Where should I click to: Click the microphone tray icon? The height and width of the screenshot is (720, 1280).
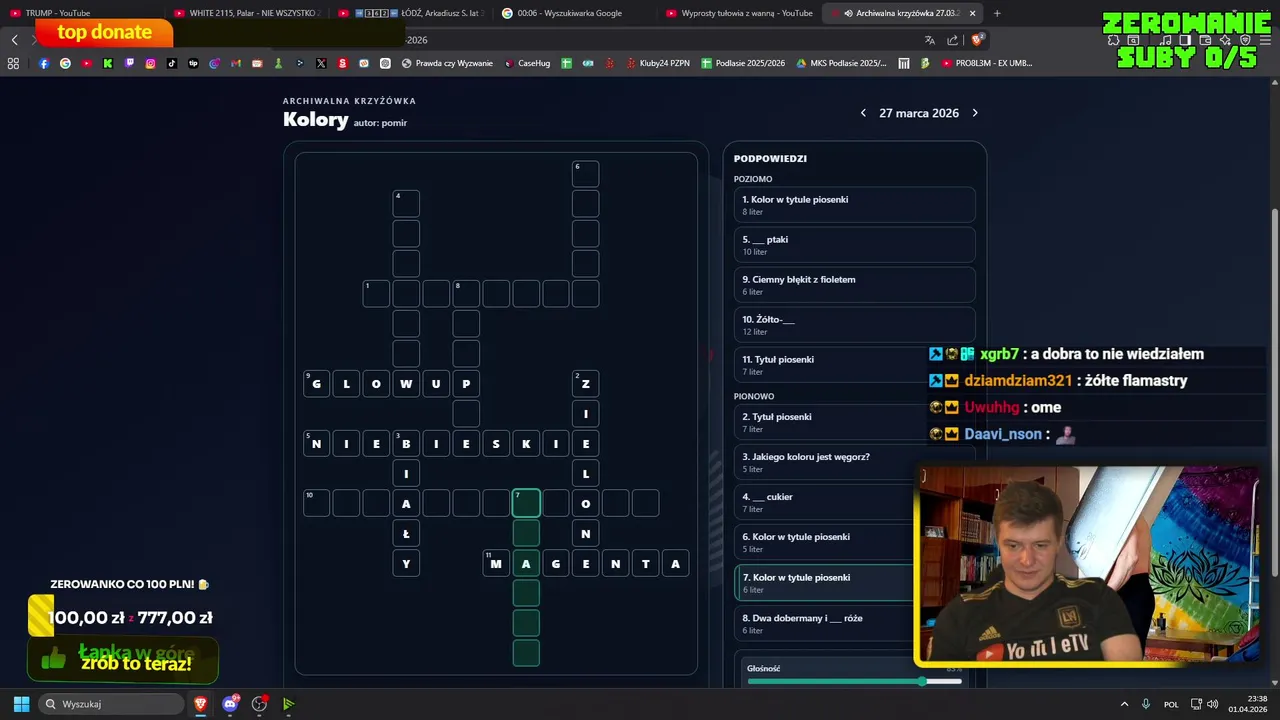coord(1146,704)
